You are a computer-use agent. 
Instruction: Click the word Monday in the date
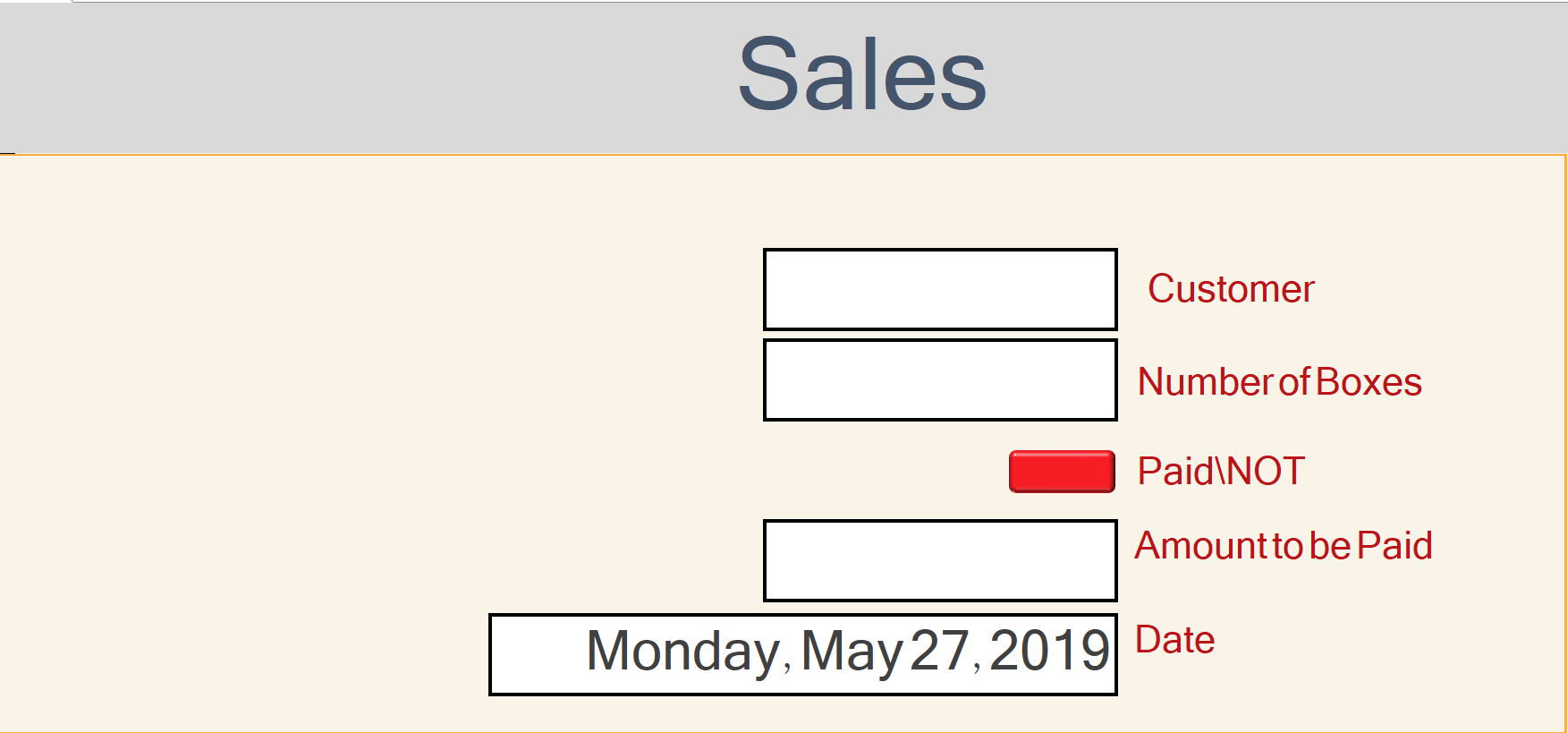683,651
